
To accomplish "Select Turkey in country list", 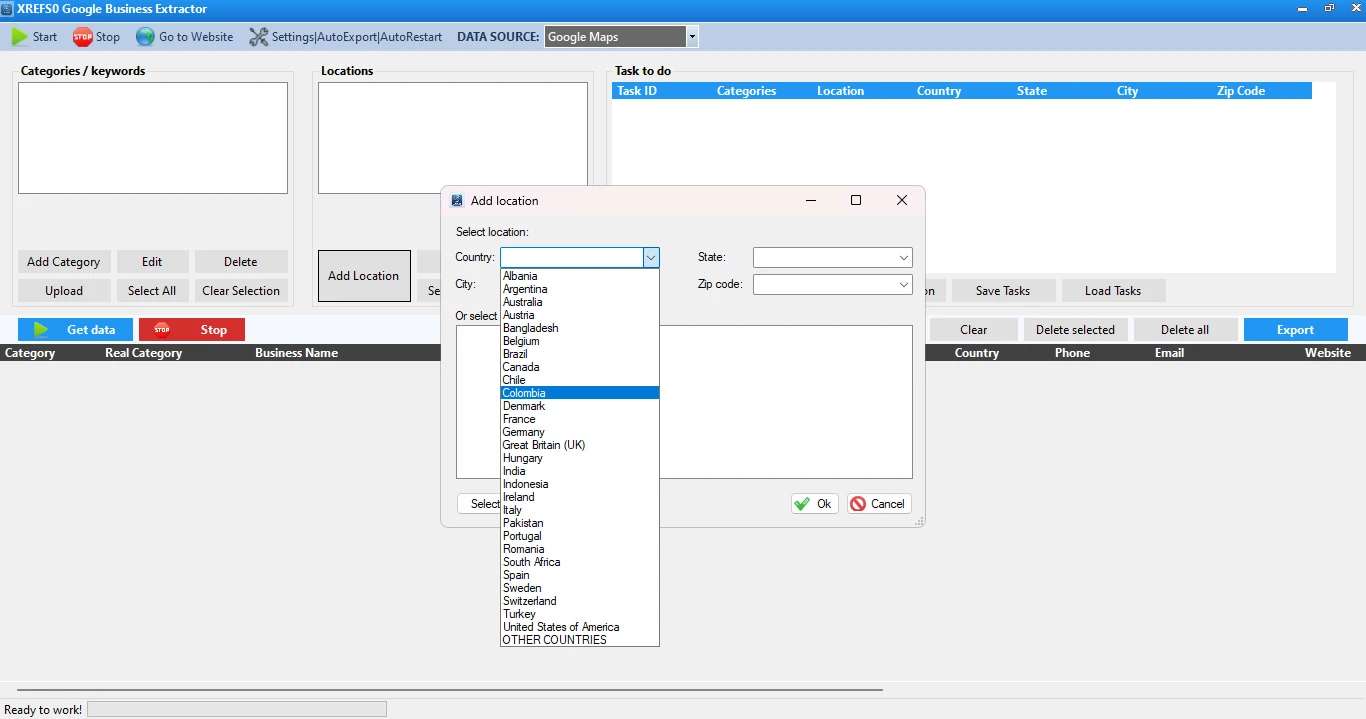I will point(579,614).
